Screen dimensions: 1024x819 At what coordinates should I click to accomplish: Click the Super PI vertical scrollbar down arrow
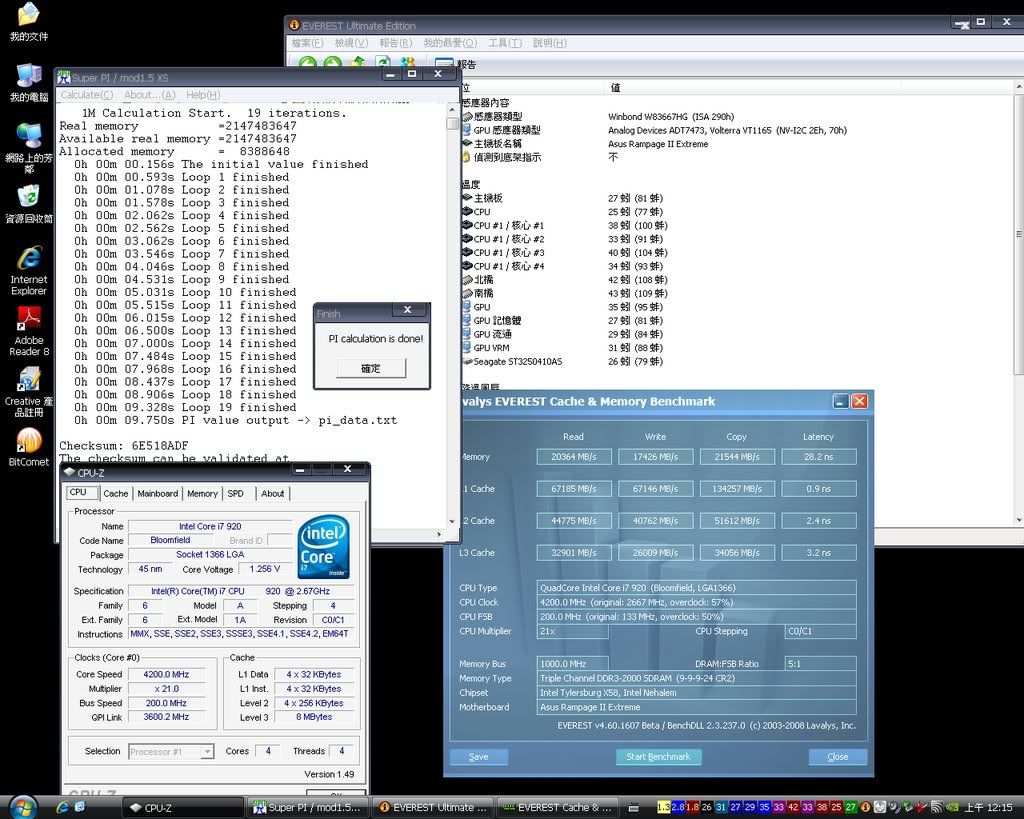click(x=453, y=521)
